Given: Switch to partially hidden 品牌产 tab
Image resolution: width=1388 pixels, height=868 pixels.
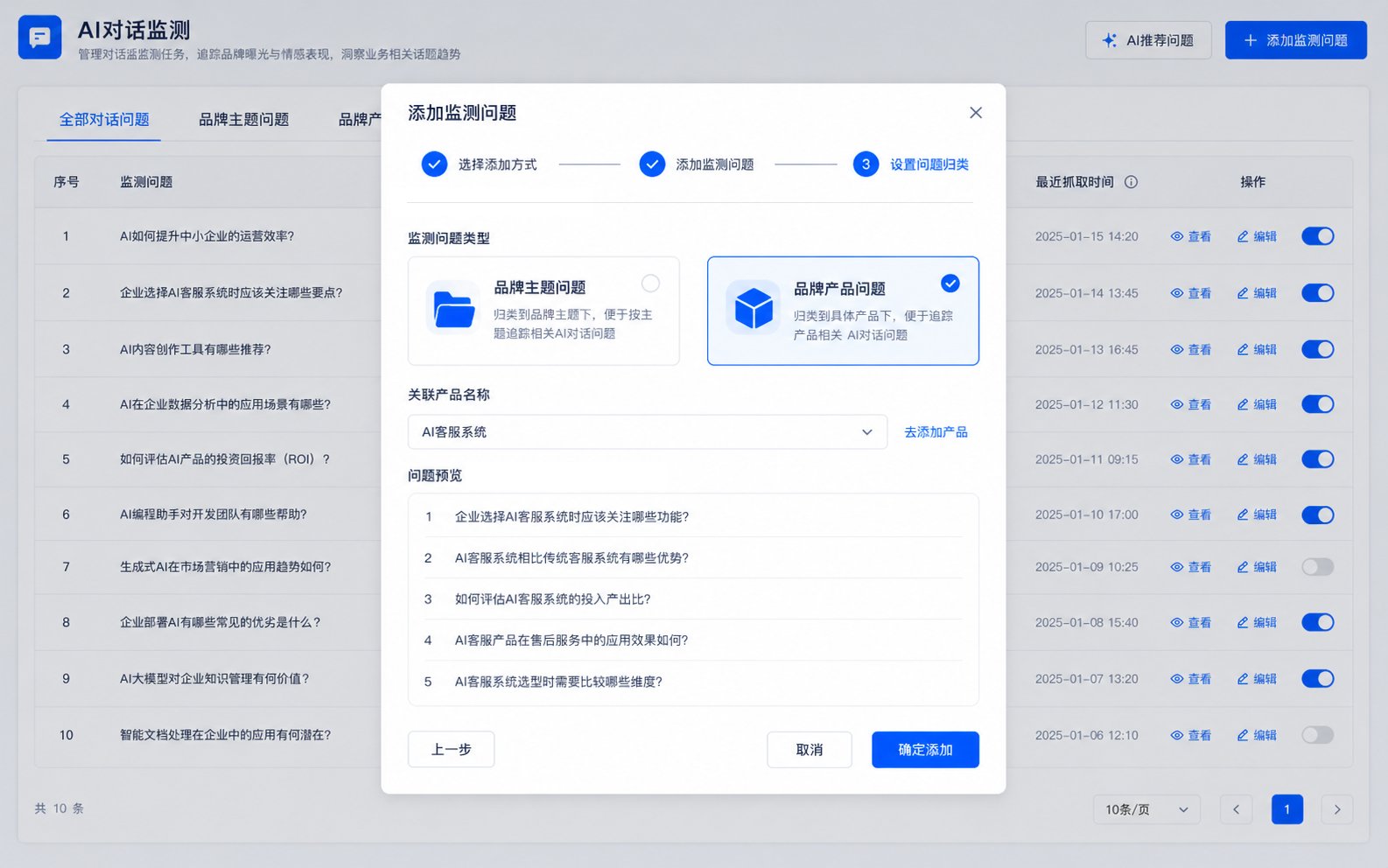Looking at the screenshot, I should tap(360, 120).
